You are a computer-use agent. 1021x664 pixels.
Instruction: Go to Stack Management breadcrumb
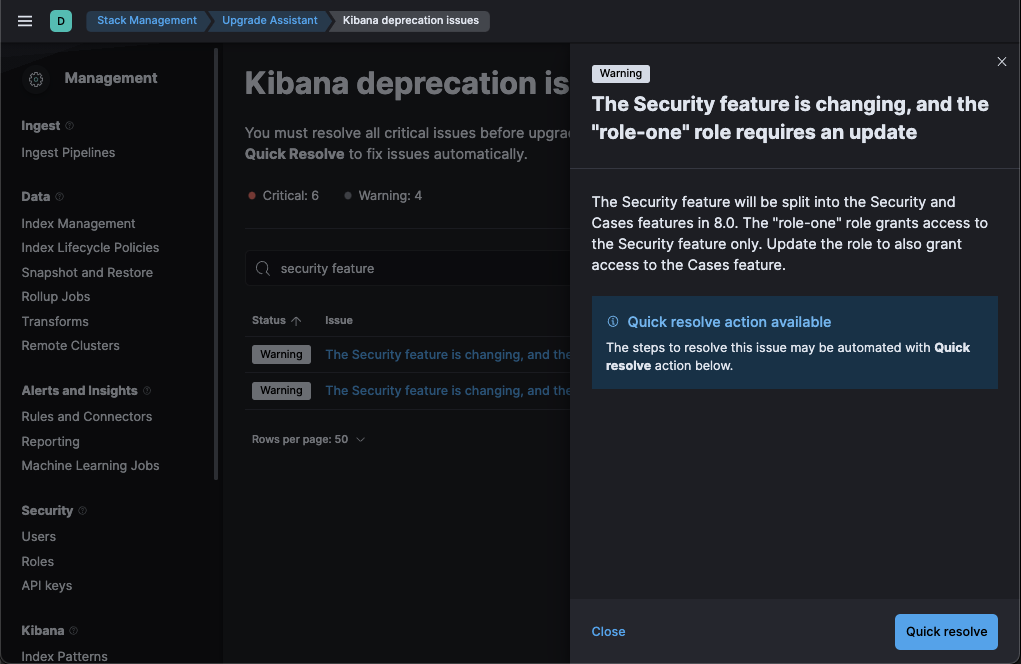(x=146, y=20)
